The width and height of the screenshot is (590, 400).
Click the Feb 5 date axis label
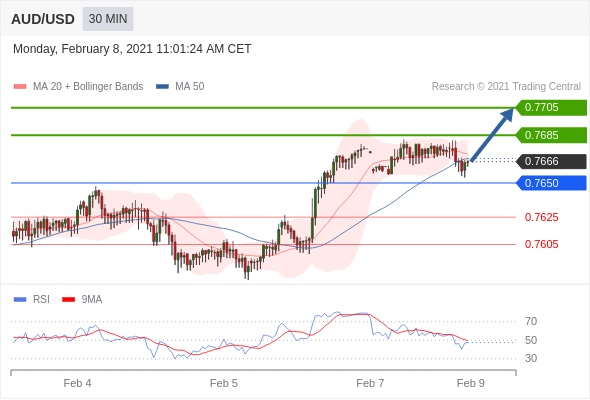point(224,383)
